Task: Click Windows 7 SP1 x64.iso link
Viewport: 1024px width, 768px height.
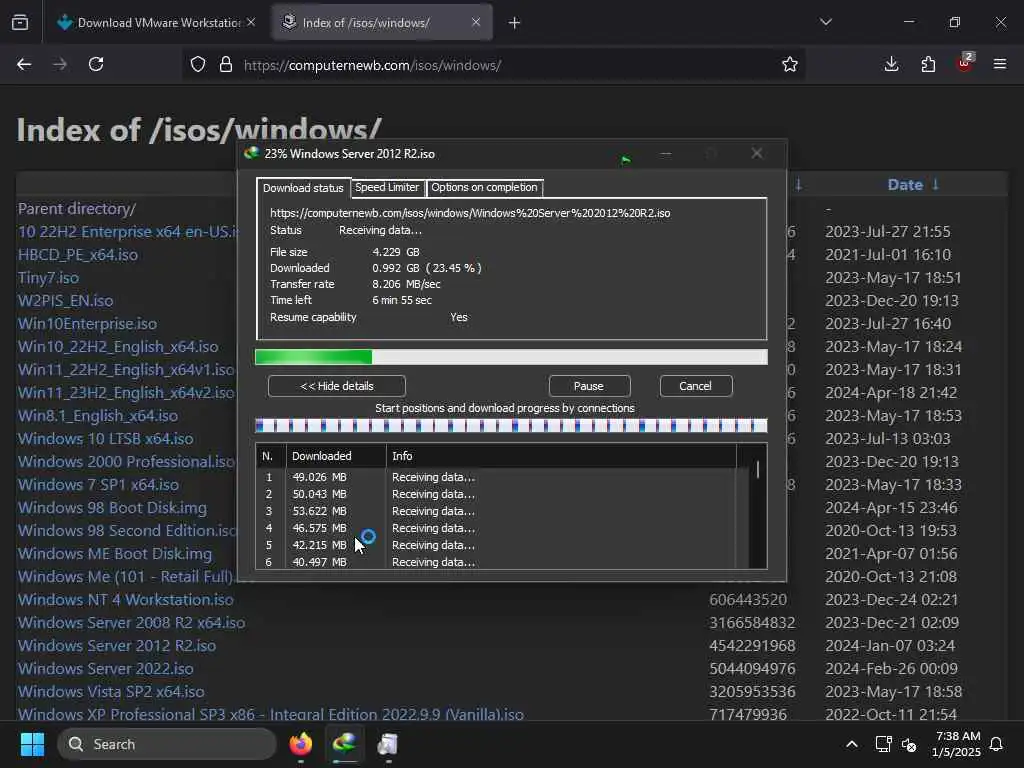Action: click(99, 485)
